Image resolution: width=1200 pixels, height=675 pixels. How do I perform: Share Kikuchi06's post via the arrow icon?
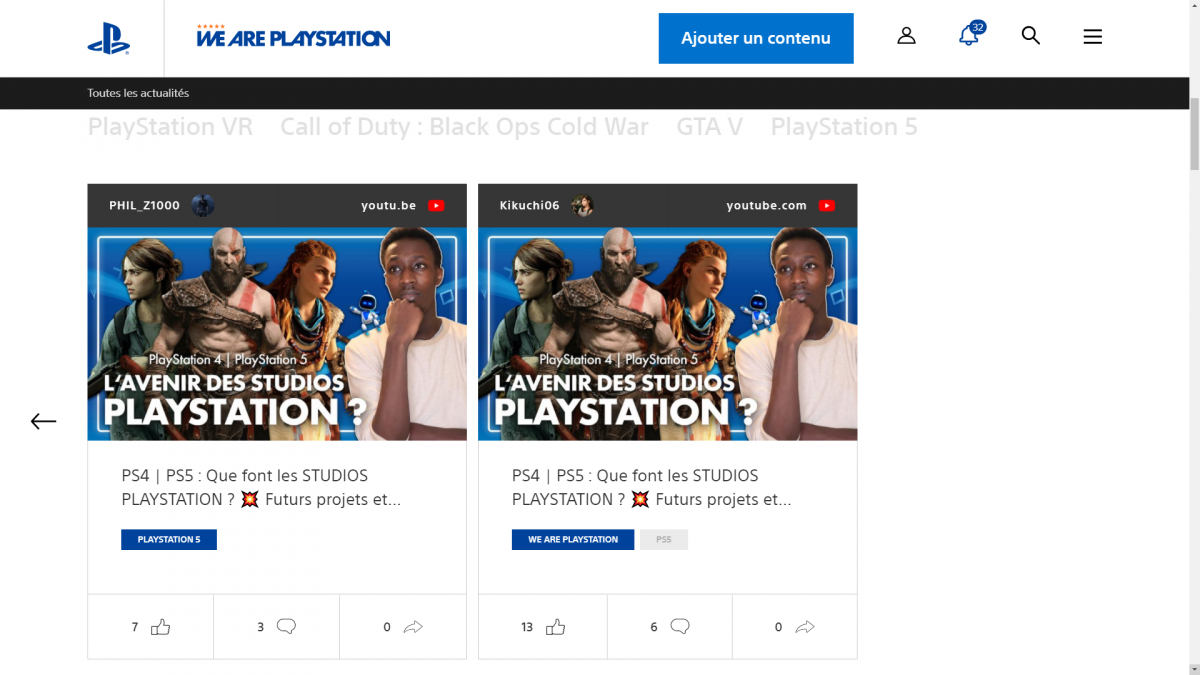(805, 627)
